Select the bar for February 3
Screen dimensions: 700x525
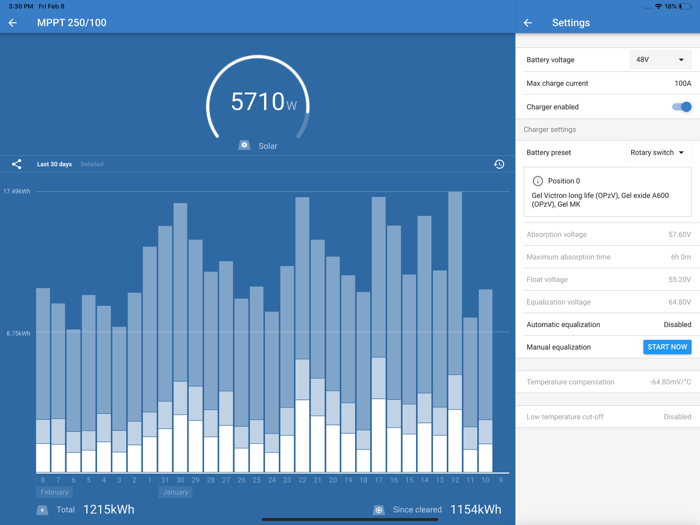click(119, 400)
